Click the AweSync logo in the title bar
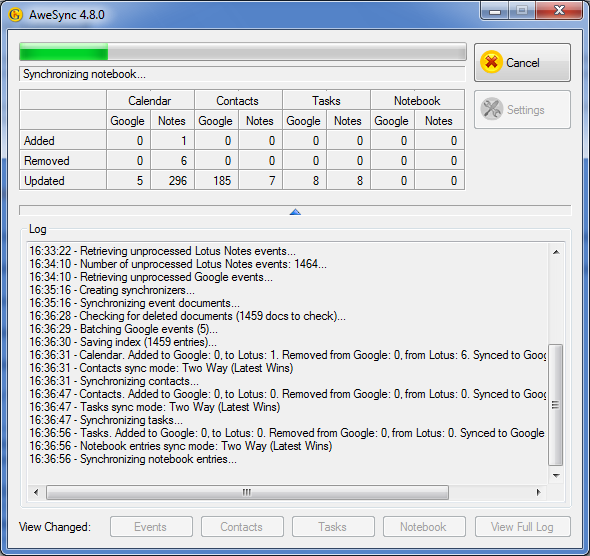This screenshot has width=590, height=556. click(x=15, y=15)
